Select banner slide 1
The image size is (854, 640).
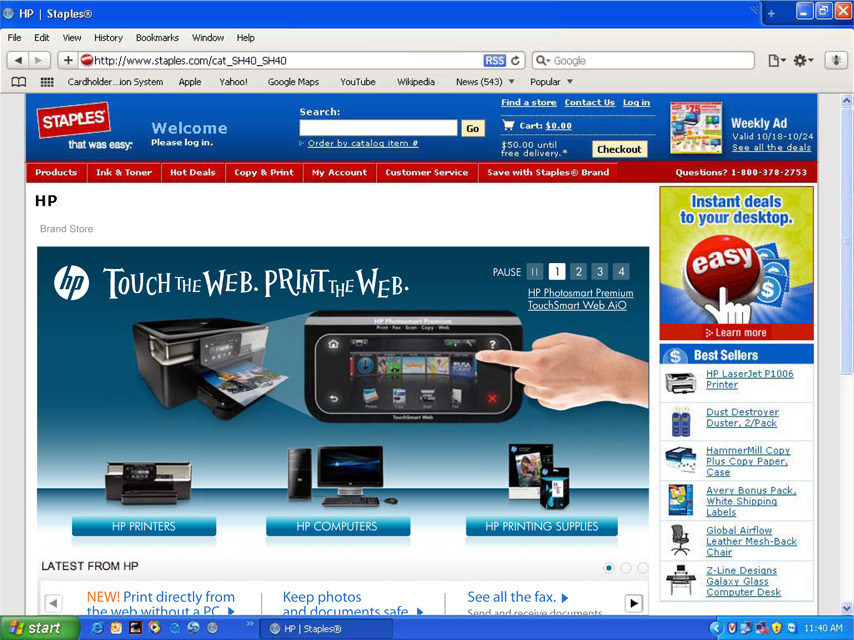tap(557, 271)
